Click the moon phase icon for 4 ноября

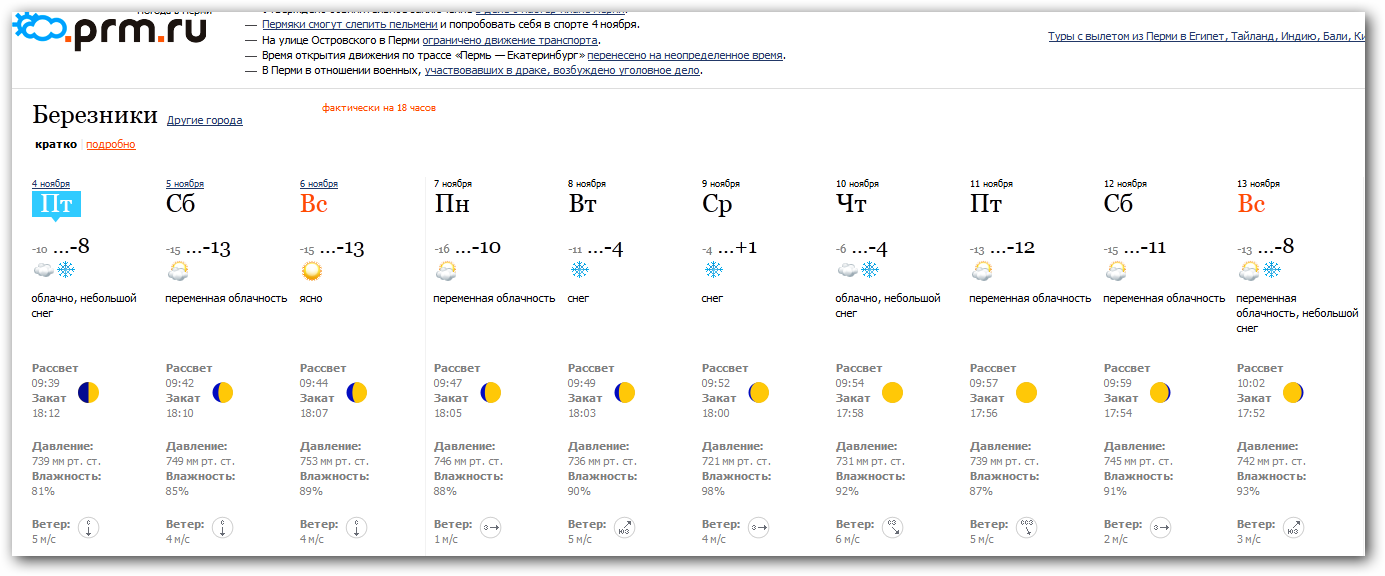[x=89, y=392]
